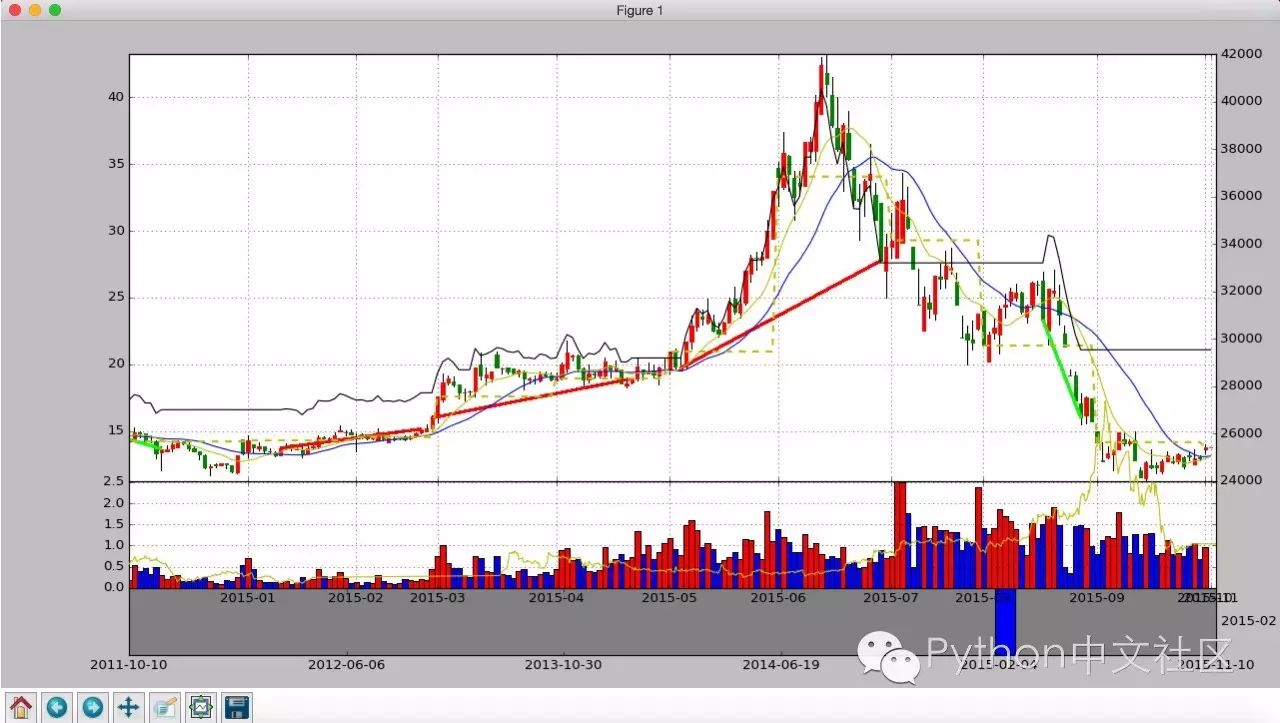
Task: Minimize the Figure 1 window
Action: pos(35,10)
